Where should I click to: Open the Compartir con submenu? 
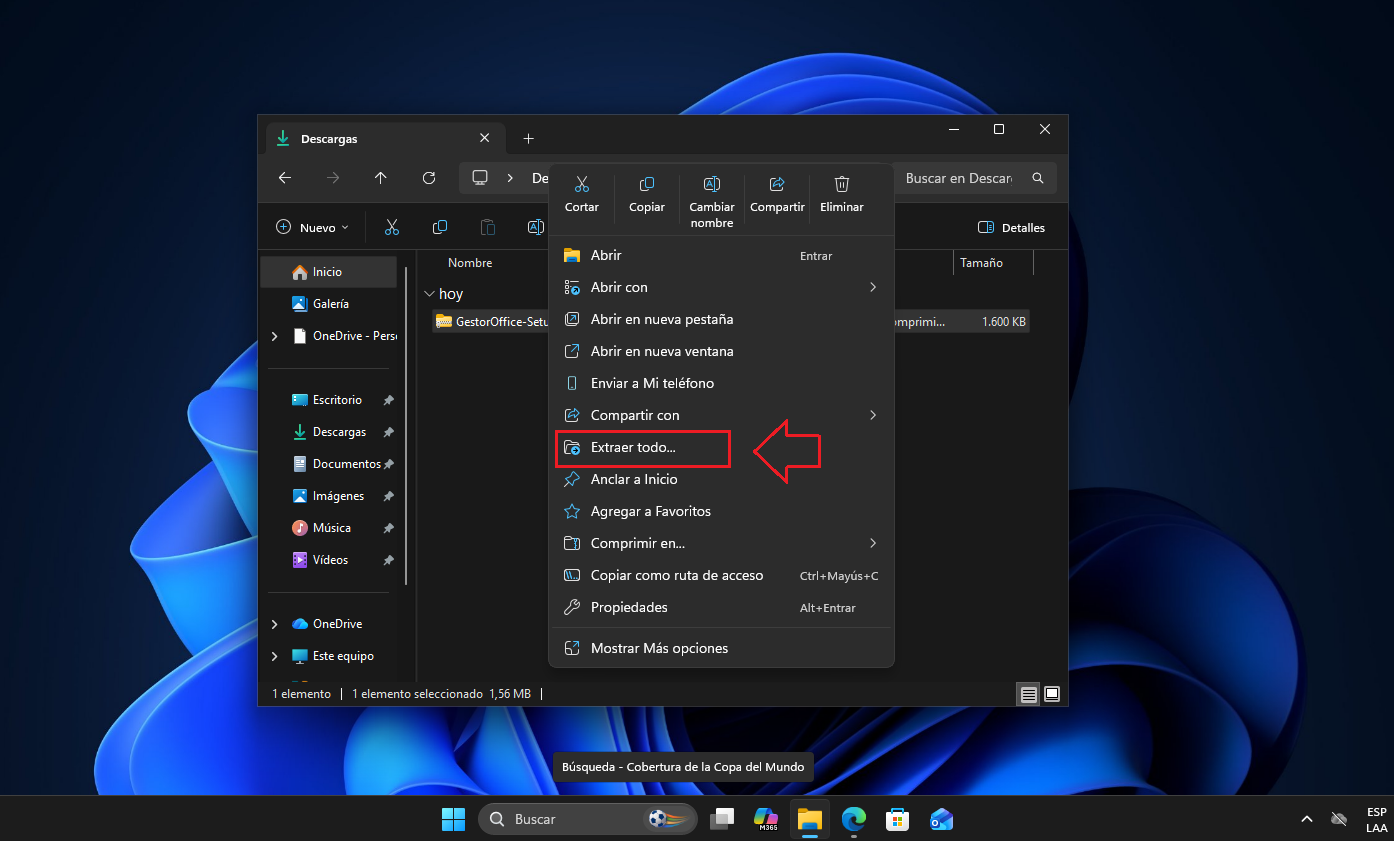click(x=721, y=415)
